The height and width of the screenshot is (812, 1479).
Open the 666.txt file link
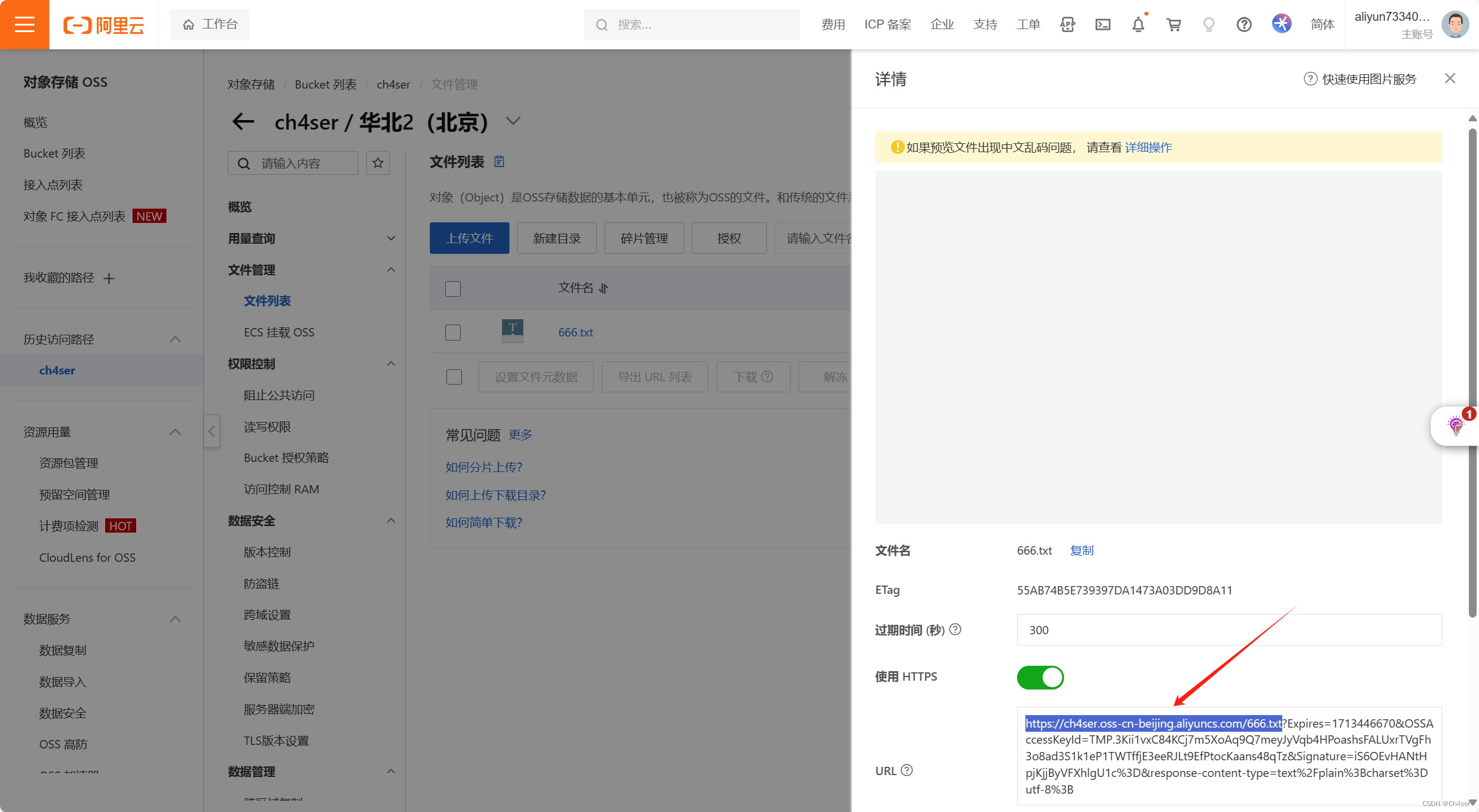574,332
